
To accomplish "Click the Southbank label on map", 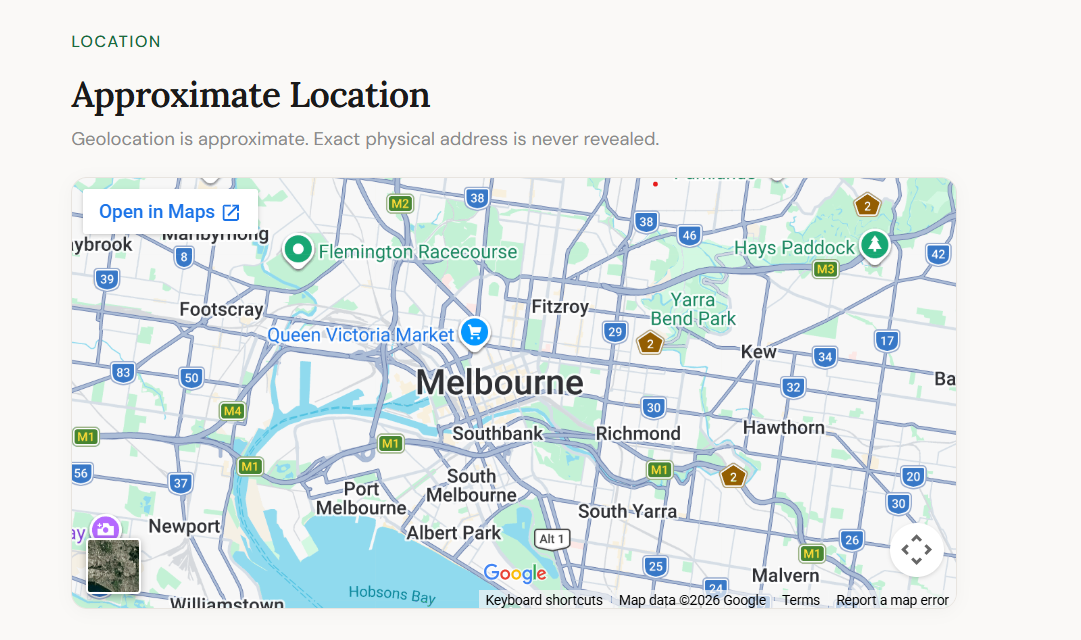I will [498, 434].
